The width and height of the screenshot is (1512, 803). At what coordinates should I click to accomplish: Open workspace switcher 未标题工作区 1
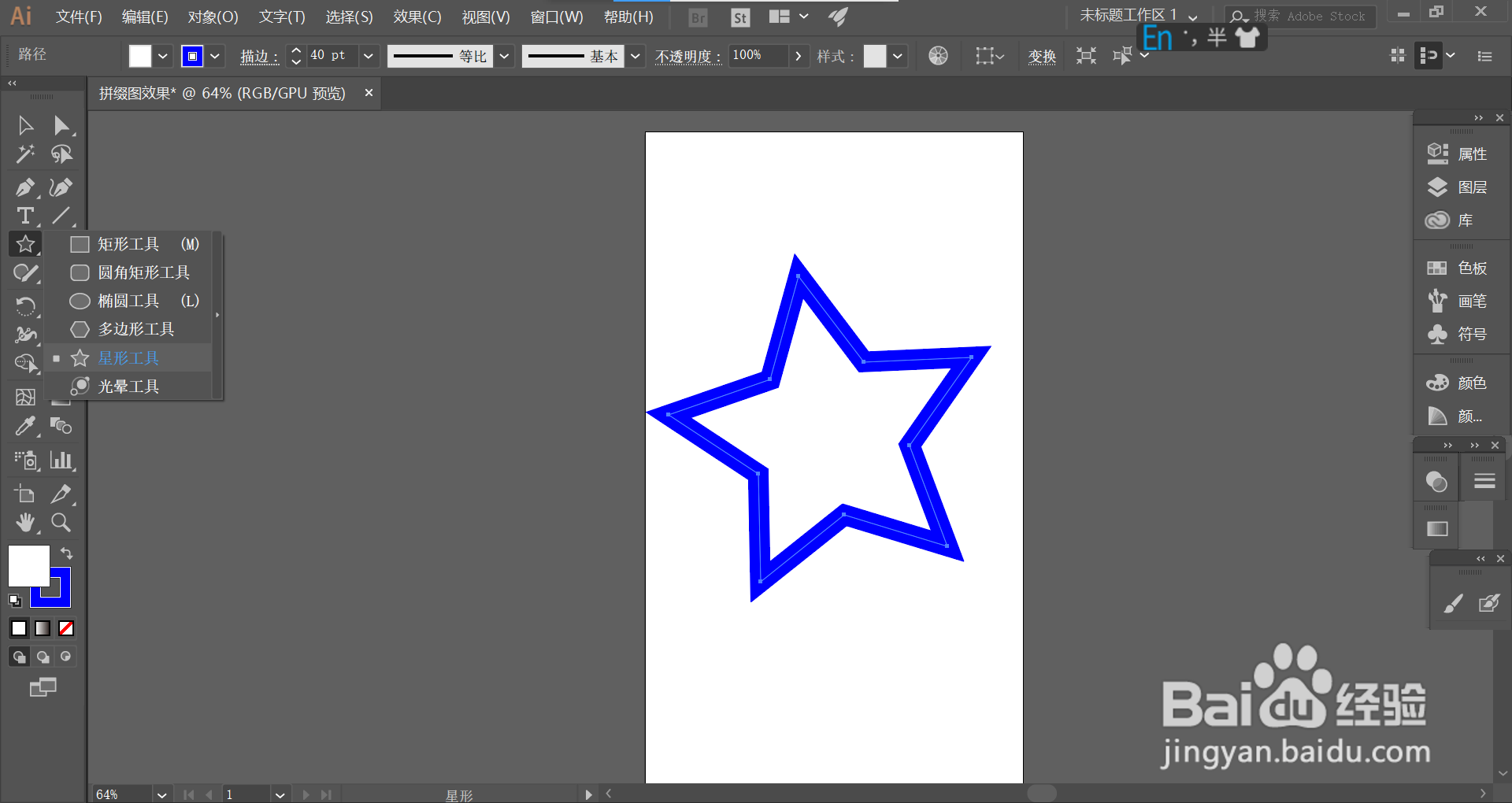pos(1138,16)
